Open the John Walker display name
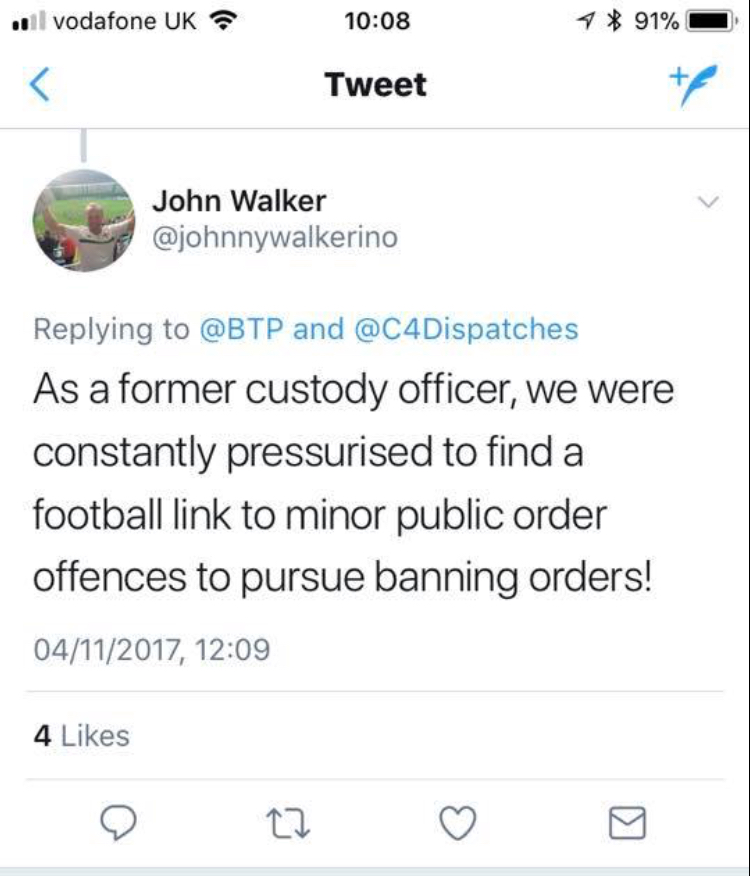 pos(239,201)
